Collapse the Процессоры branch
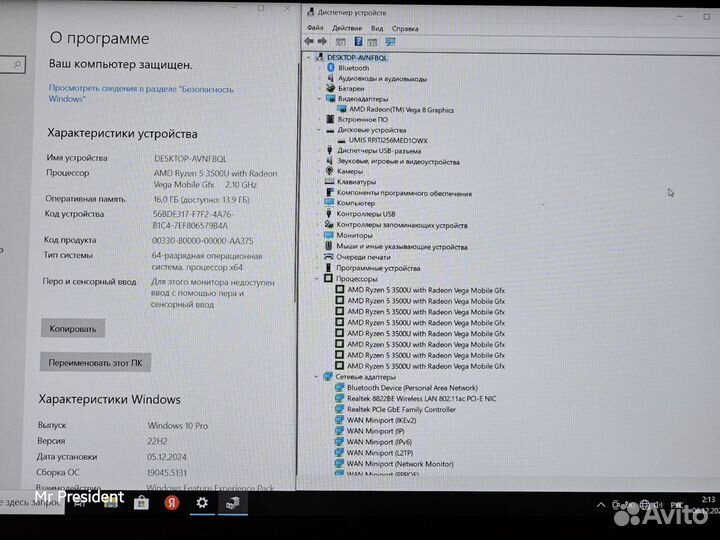720x540 pixels. pos(317,279)
